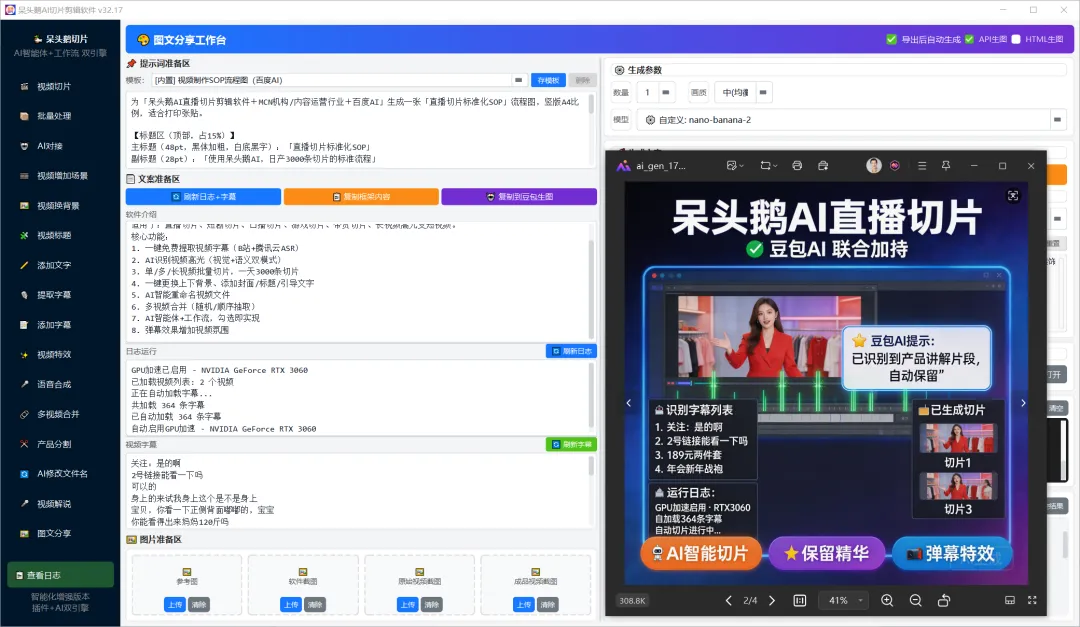
Task: Click the 语音合成 microphone icon
Action: (x=24, y=384)
